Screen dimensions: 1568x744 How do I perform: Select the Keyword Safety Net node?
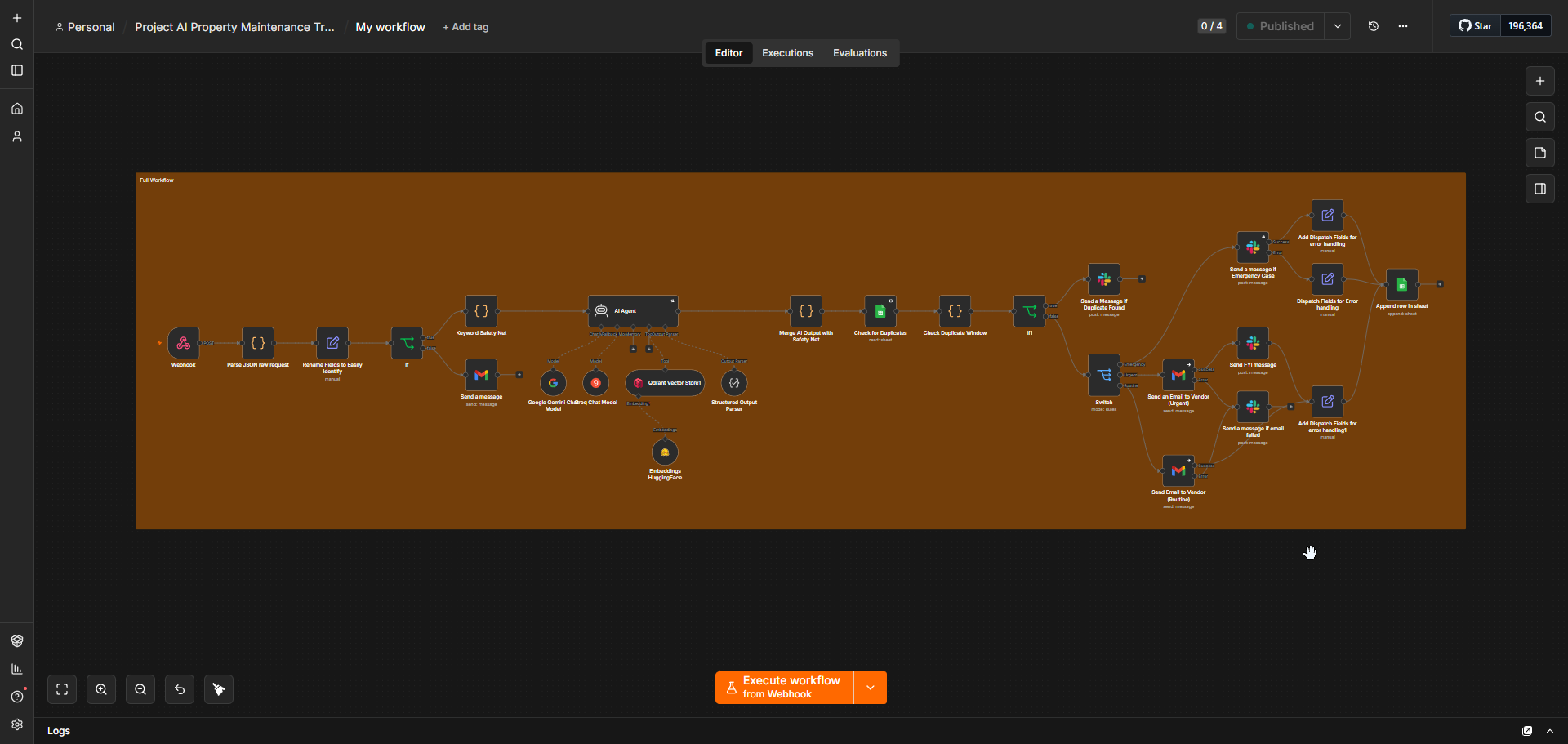[x=482, y=311]
